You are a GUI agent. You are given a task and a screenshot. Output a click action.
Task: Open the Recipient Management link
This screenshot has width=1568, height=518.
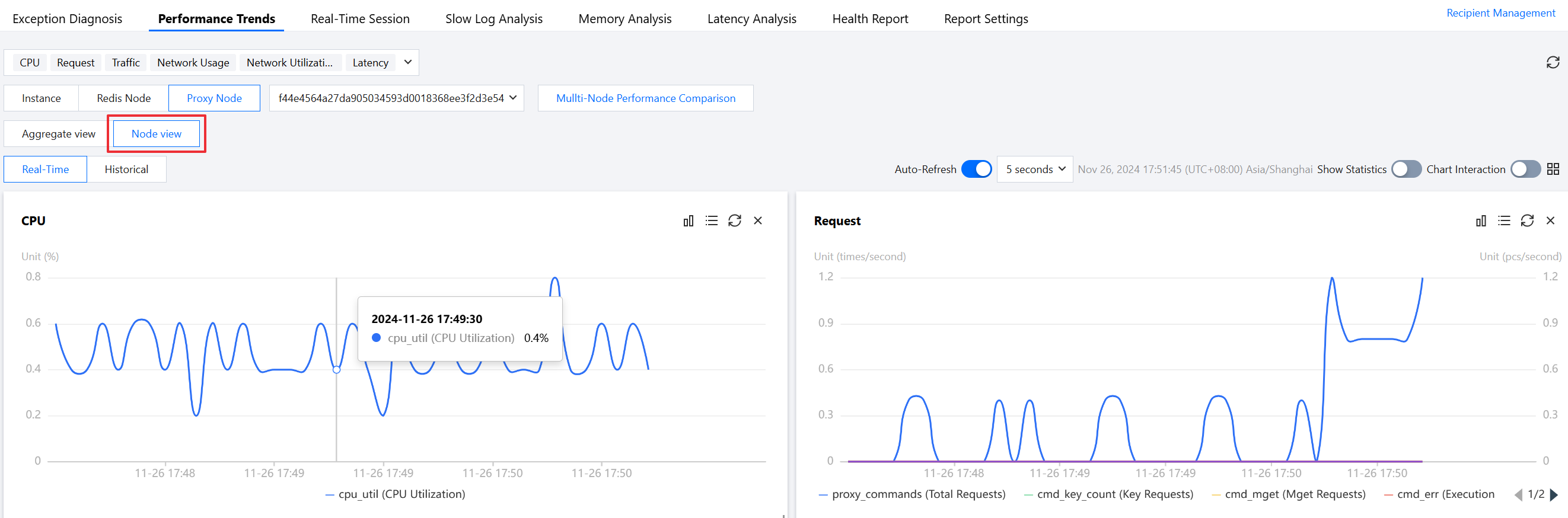point(1500,13)
